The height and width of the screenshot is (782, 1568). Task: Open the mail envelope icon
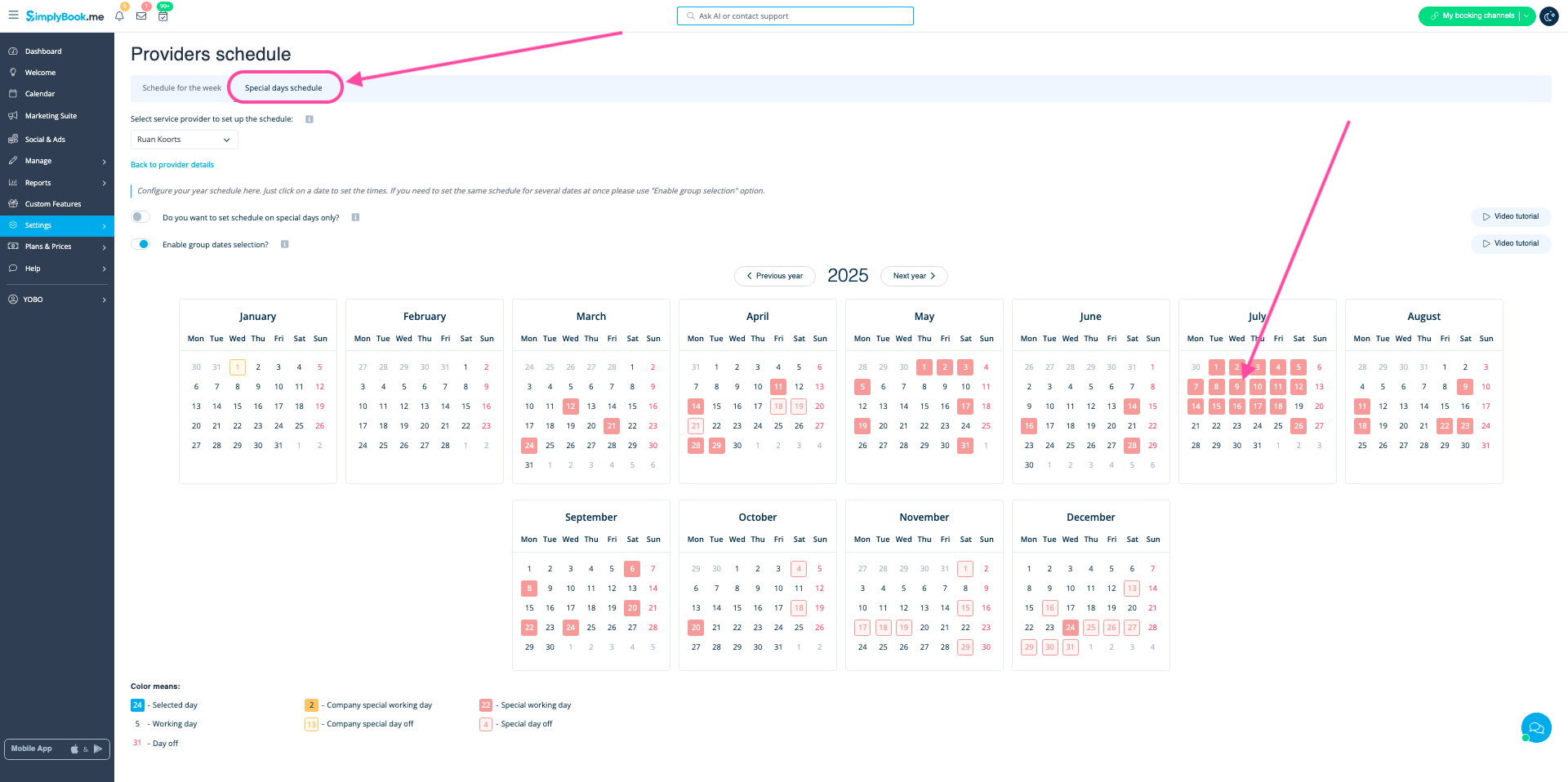point(141,16)
